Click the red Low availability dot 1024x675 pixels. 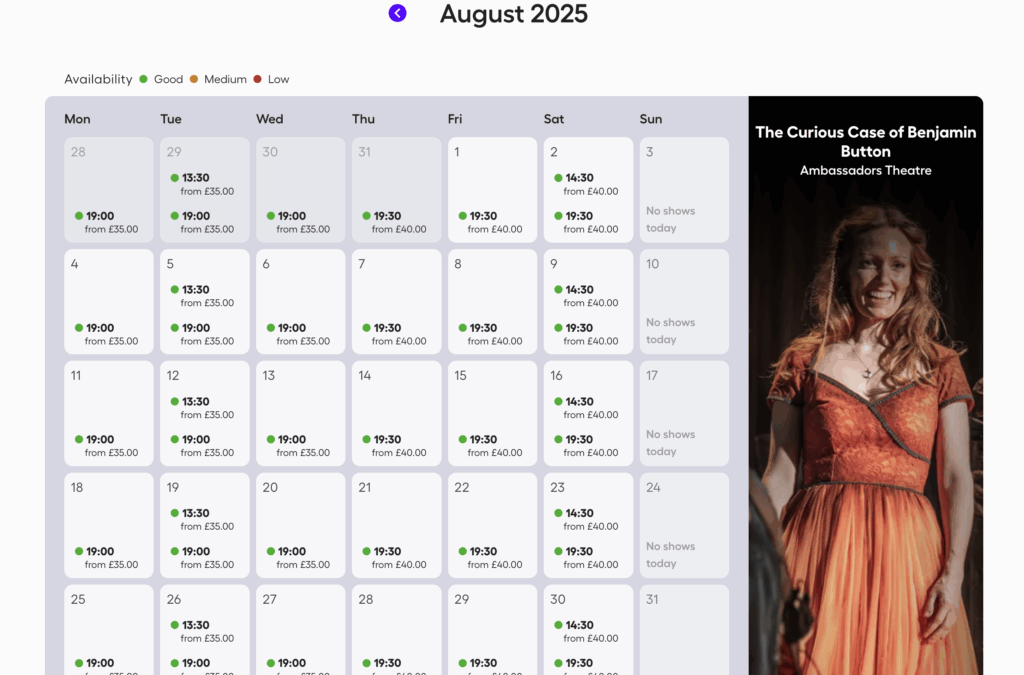[257, 79]
